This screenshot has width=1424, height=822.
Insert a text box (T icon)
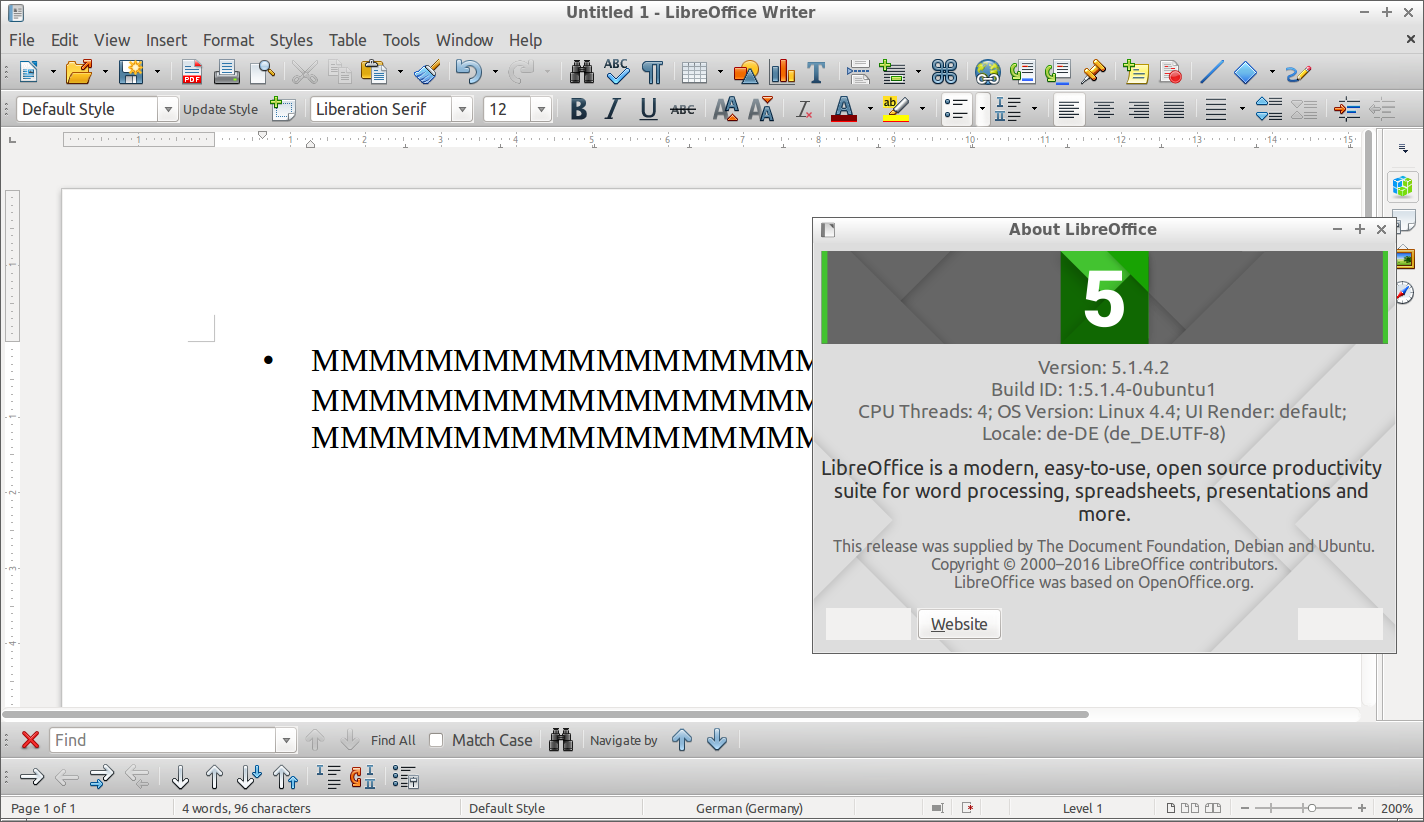coord(816,72)
